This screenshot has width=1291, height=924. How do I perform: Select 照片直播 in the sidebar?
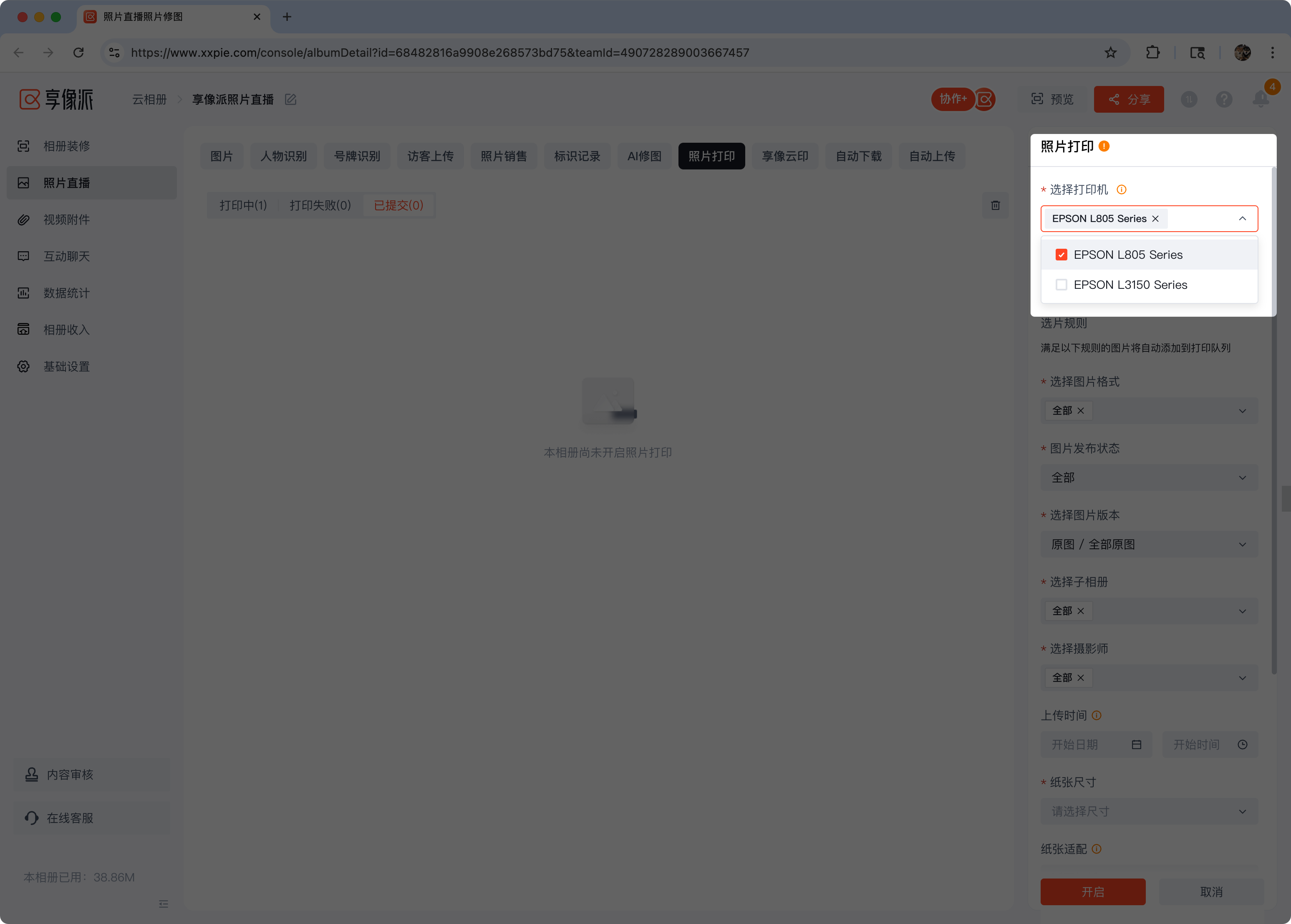click(91, 183)
